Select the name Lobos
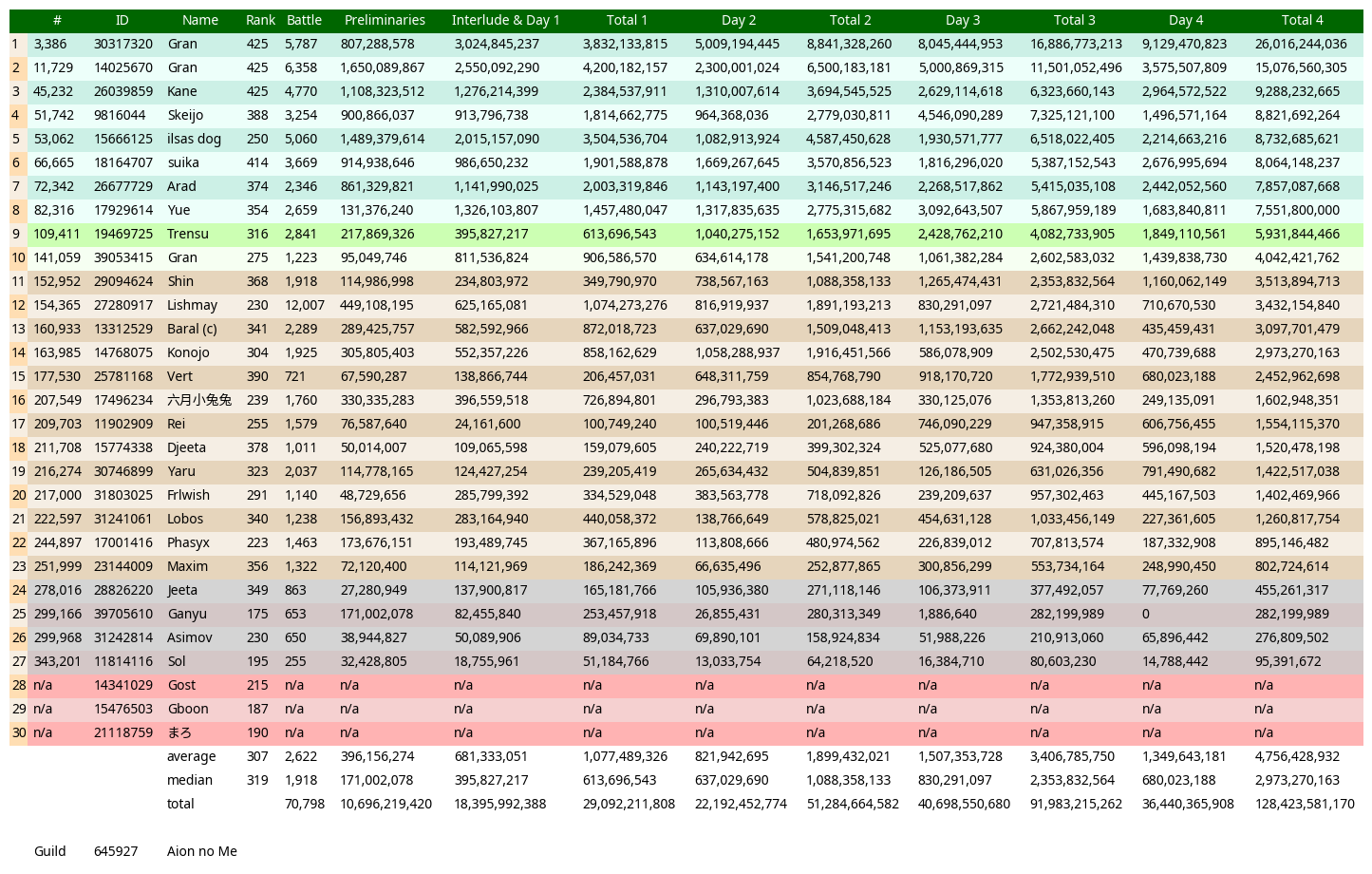The height and width of the screenshot is (874, 1372). (x=185, y=519)
